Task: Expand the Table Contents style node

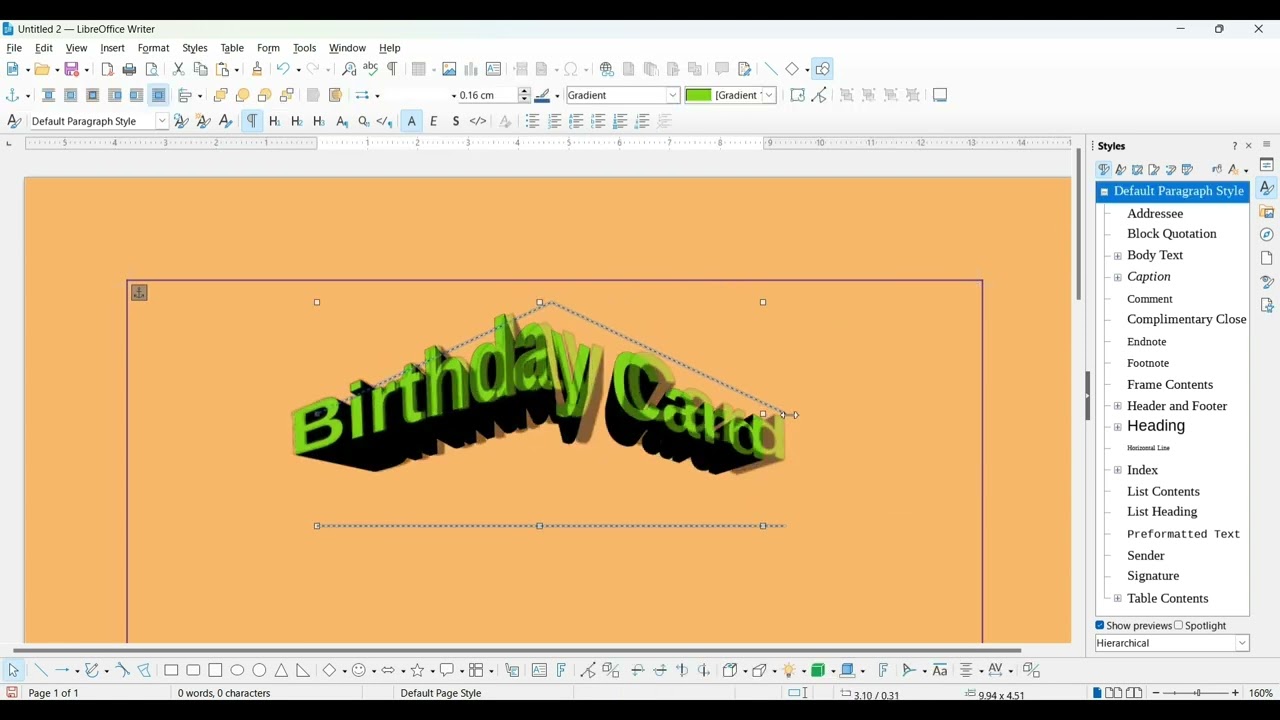Action: (1118, 599)
